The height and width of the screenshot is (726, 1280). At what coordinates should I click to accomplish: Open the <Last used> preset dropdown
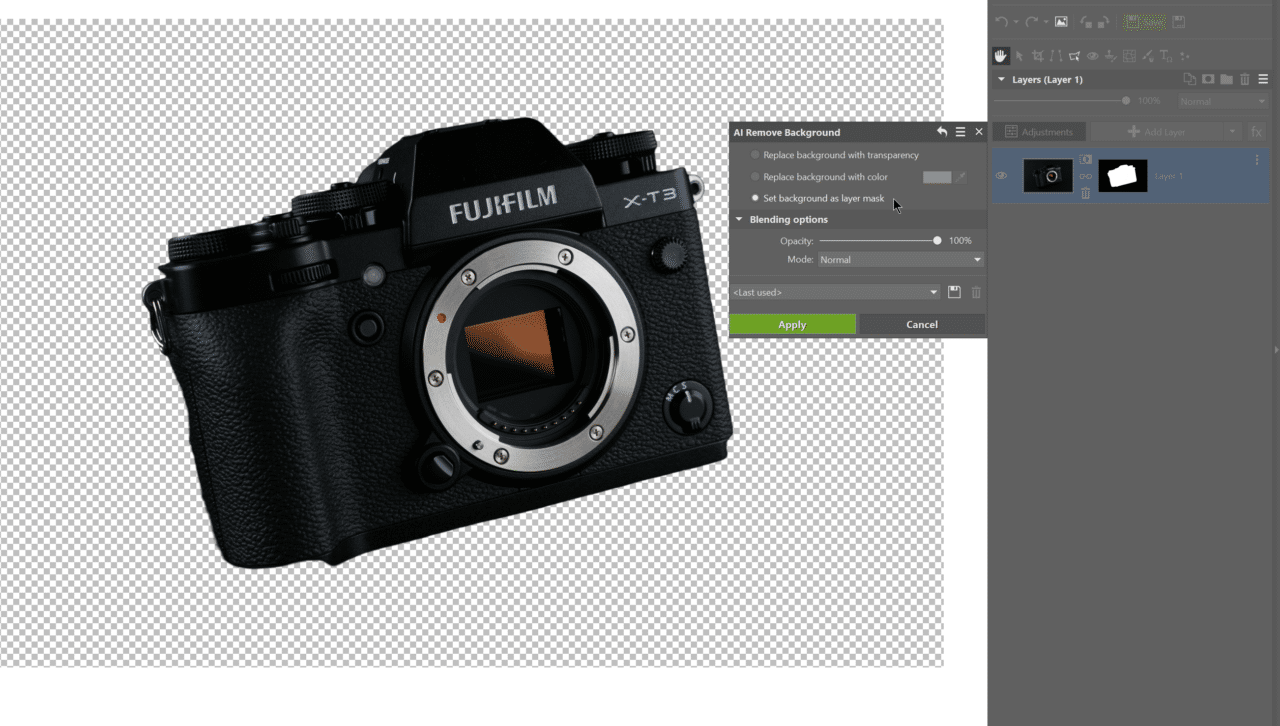coord(834,292)
